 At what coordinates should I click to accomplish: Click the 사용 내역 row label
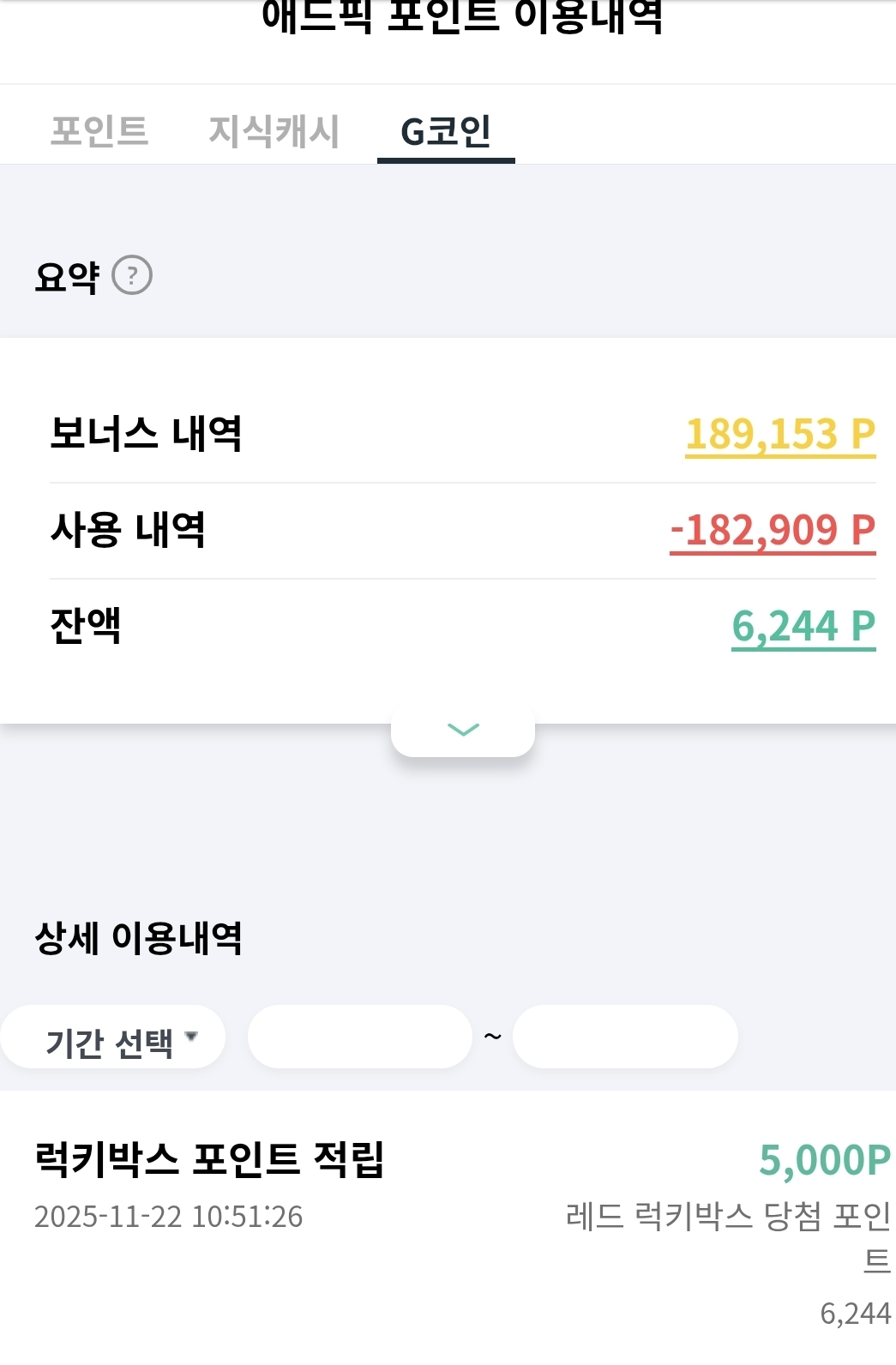[x=128, y=530]
